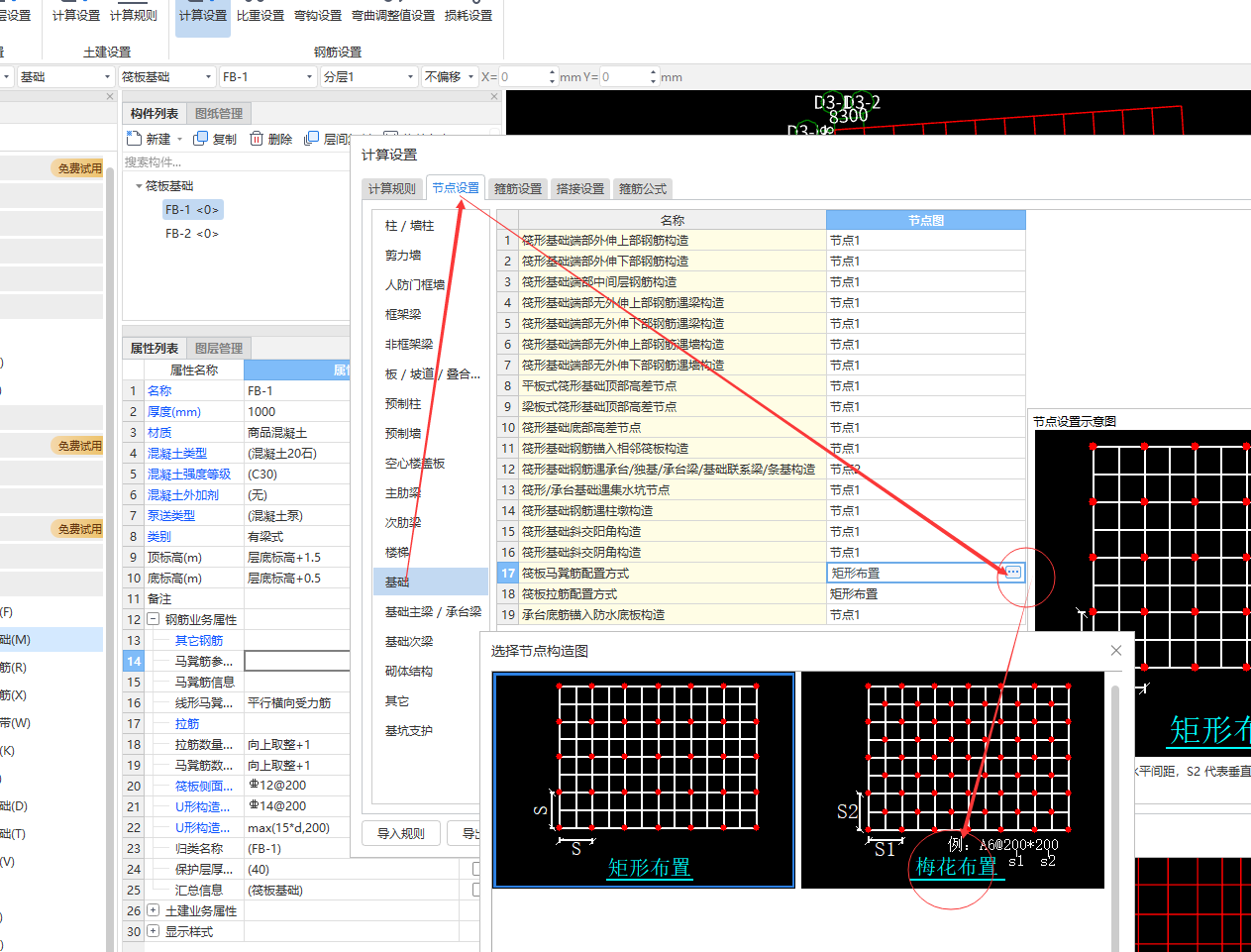Click the 筏板拉筋配置方式 row name
Image resolution: width=1251 pixels, height=952 pixels.
tap(570, 594)
